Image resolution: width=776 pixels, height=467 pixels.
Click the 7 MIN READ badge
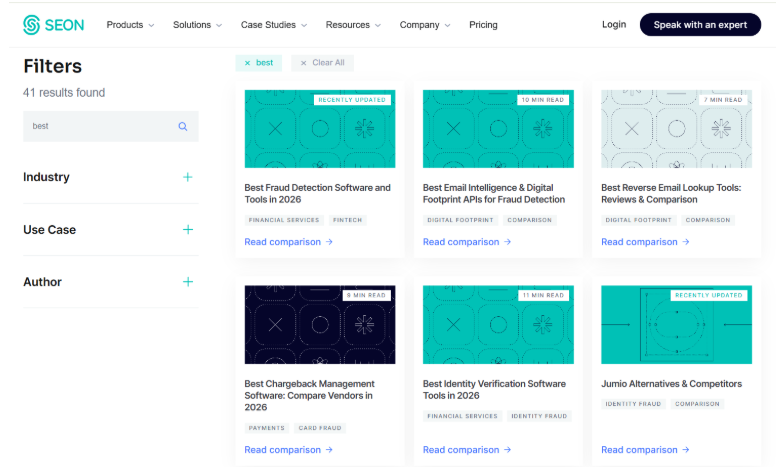click(x=723, y=100)
